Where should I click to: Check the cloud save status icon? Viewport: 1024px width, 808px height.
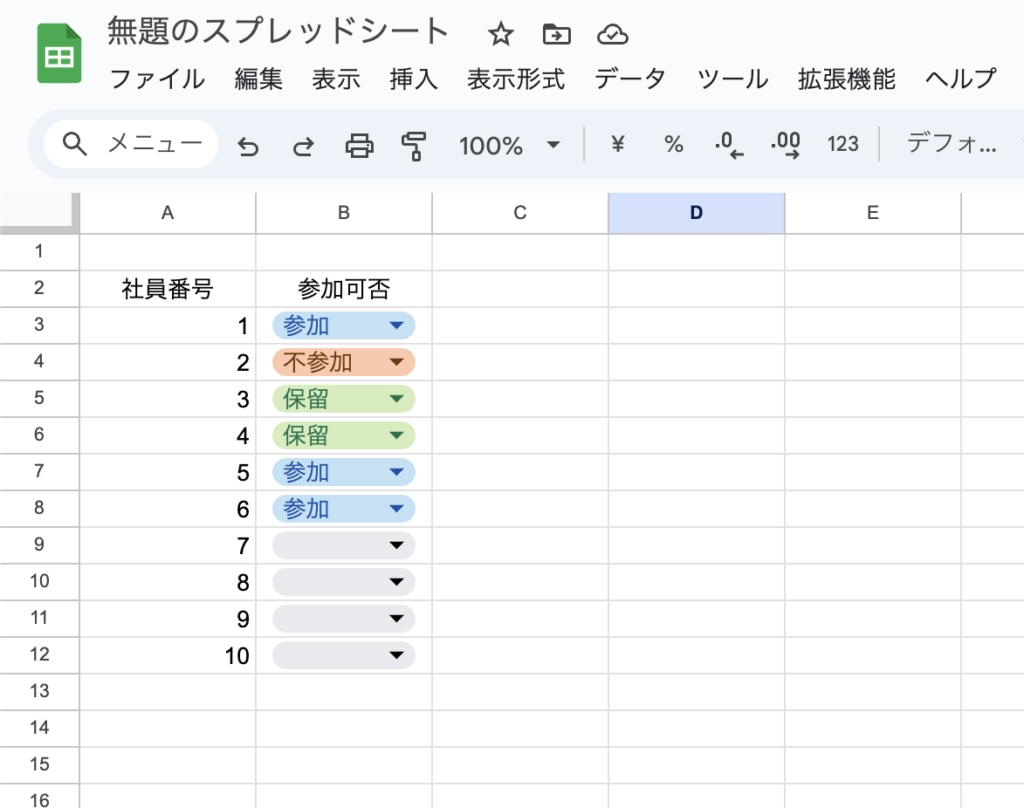[x=613, y=34]
